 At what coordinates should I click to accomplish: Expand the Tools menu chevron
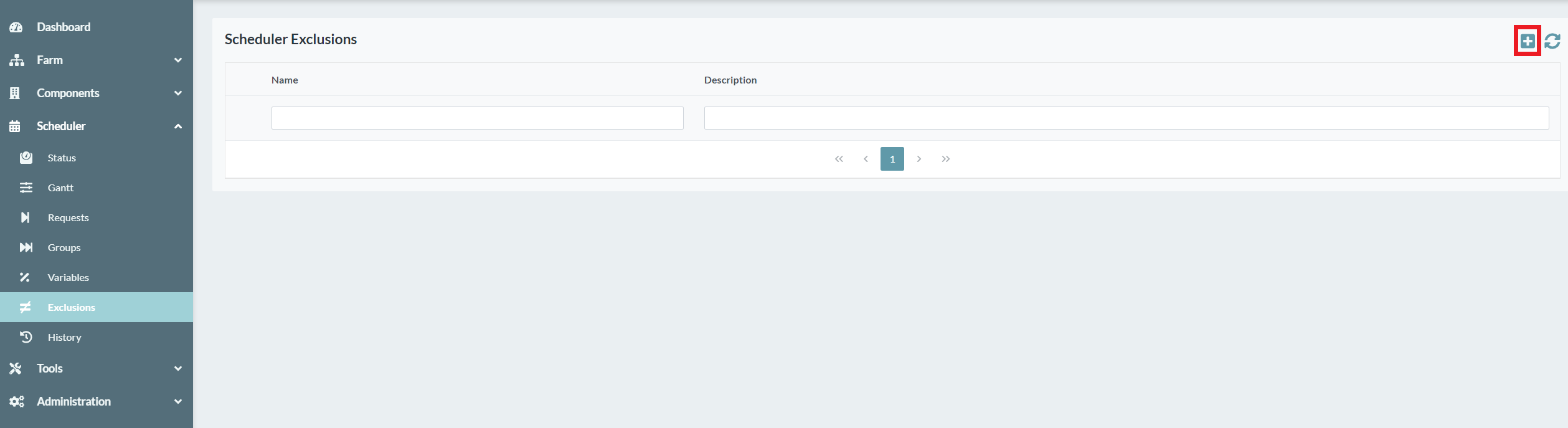point(178,369)
